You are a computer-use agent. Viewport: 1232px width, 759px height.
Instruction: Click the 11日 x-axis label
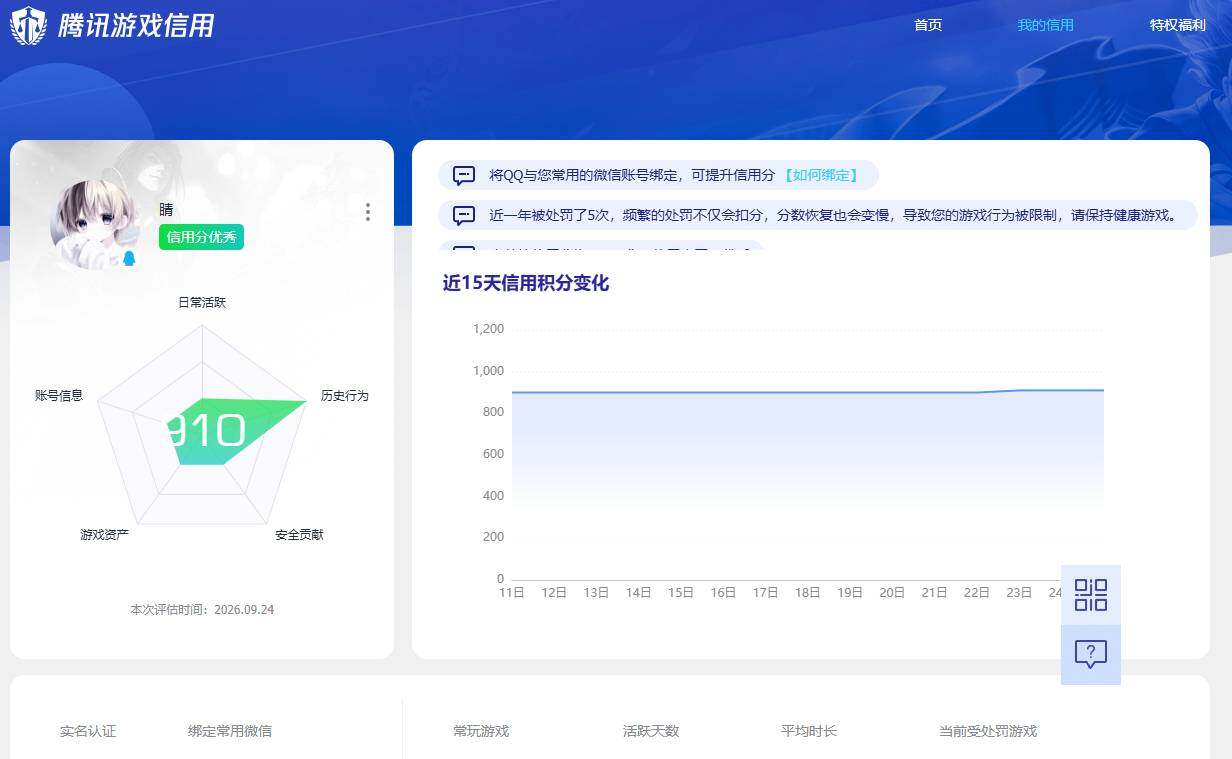point(512,592)
